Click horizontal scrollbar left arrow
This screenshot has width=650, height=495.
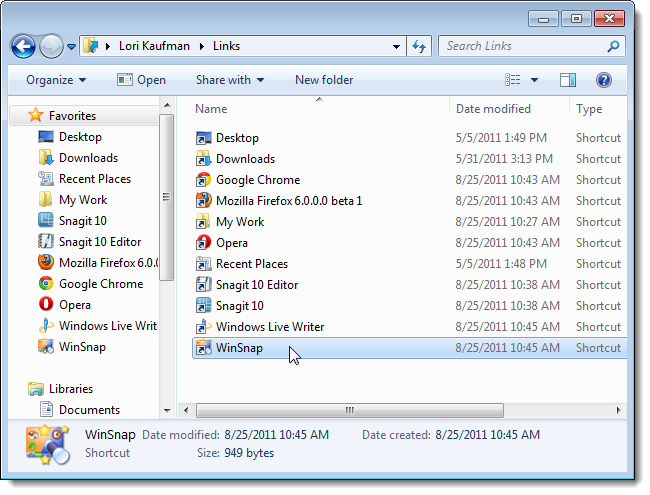[186, 410]
